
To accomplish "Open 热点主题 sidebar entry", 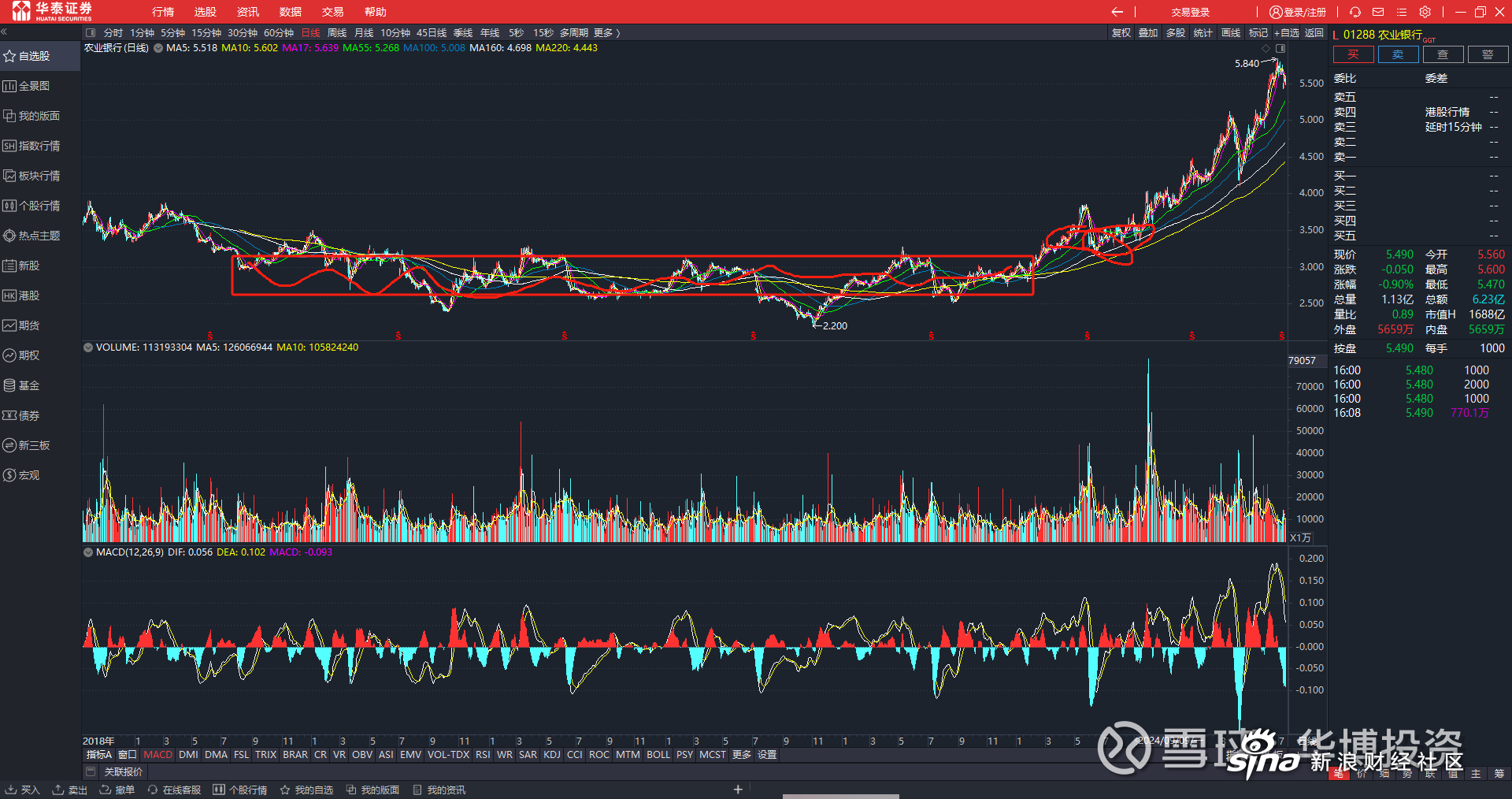I will point(31,236).
